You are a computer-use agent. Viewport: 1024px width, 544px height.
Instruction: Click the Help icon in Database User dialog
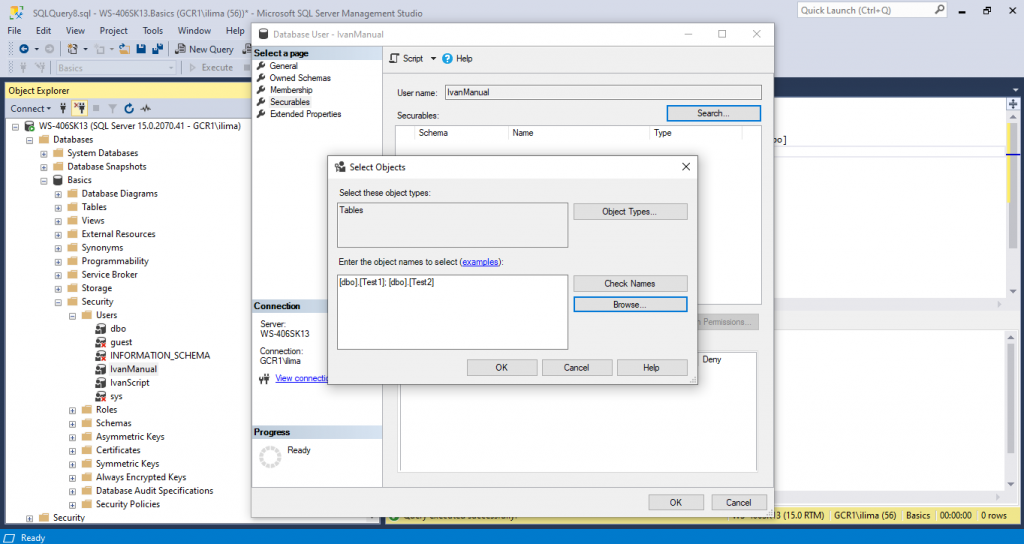point(447,59)
